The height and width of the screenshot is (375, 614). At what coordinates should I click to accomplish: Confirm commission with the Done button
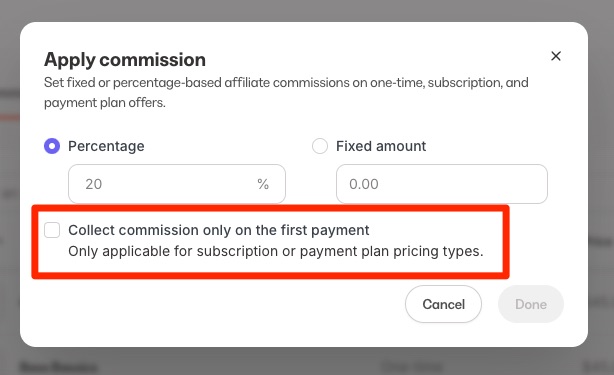coord(531,304)
